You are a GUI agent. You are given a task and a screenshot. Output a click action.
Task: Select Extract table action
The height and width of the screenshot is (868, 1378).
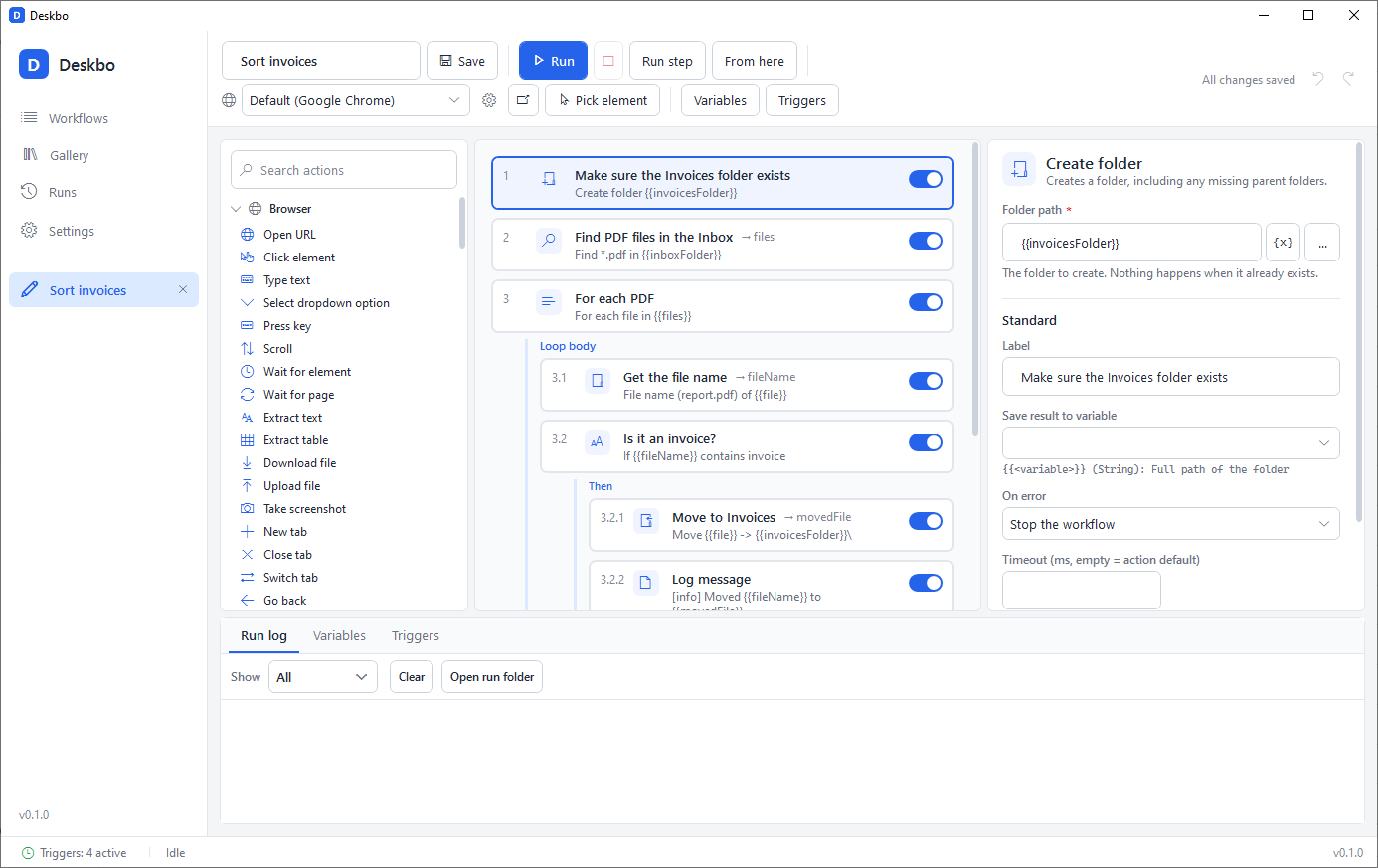(295, 440)
